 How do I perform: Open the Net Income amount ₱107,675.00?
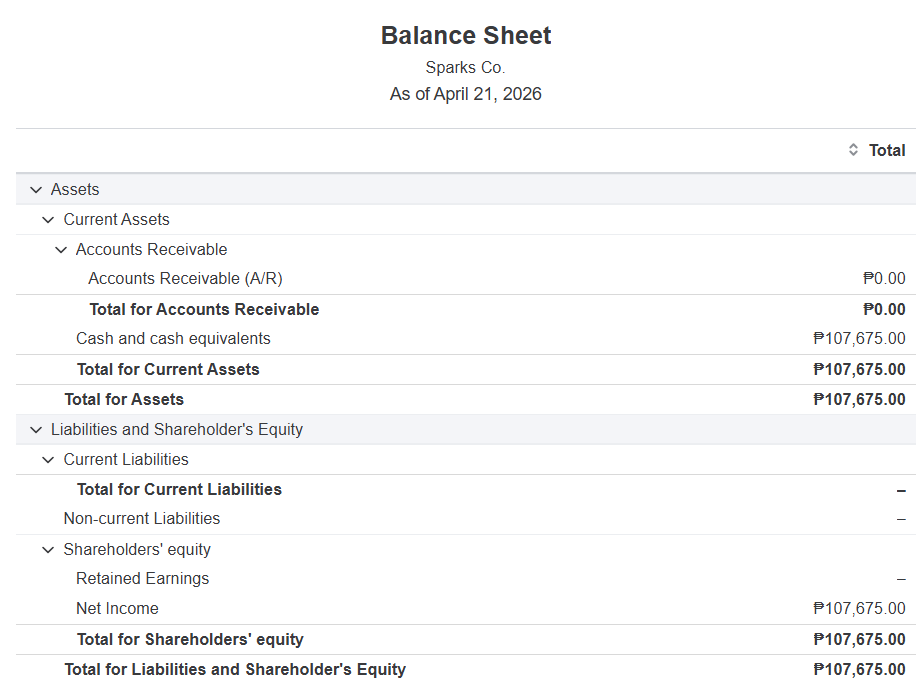(859, 609)
